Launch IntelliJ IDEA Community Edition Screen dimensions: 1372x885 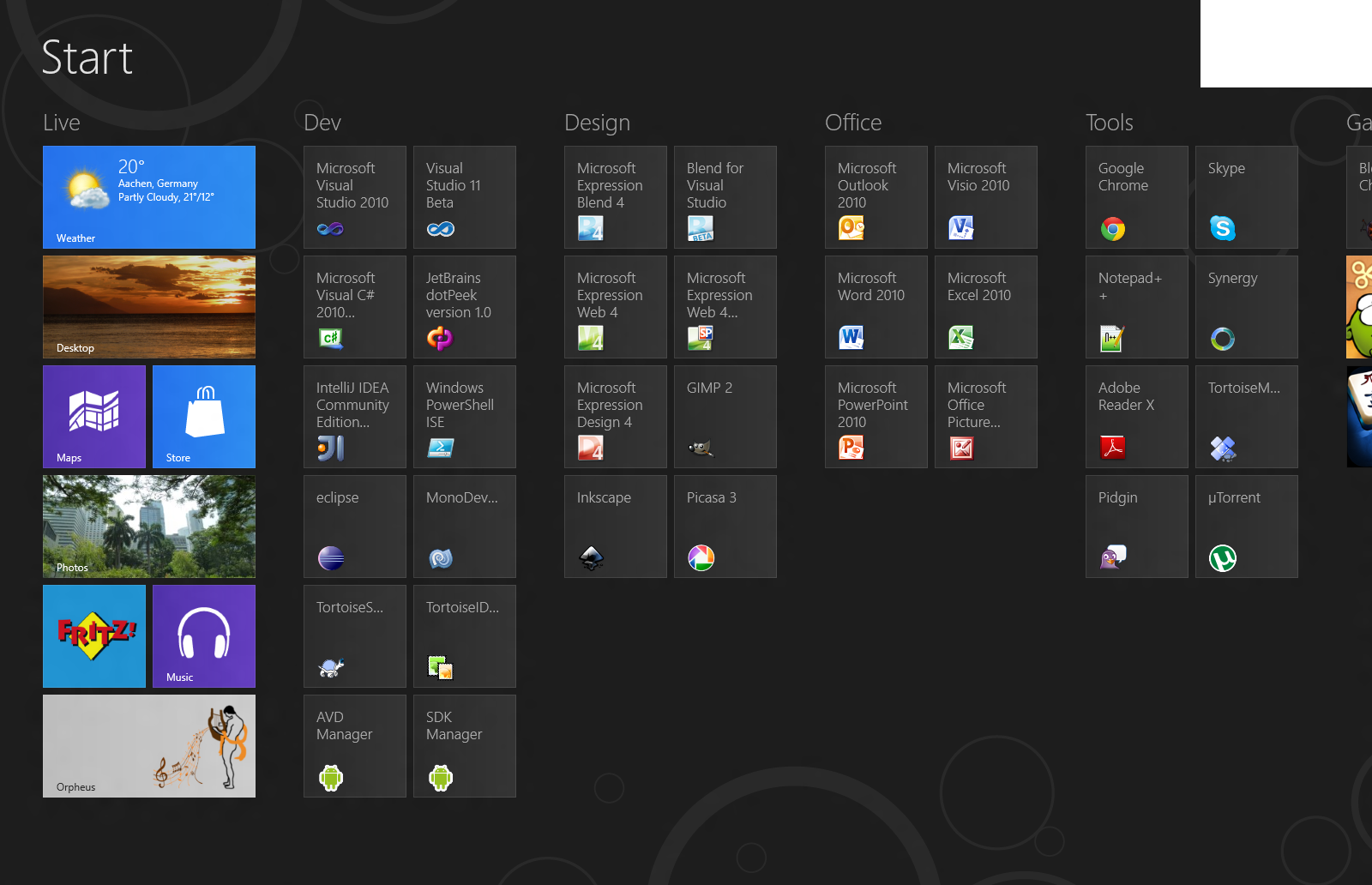click(x=355, y=417)
